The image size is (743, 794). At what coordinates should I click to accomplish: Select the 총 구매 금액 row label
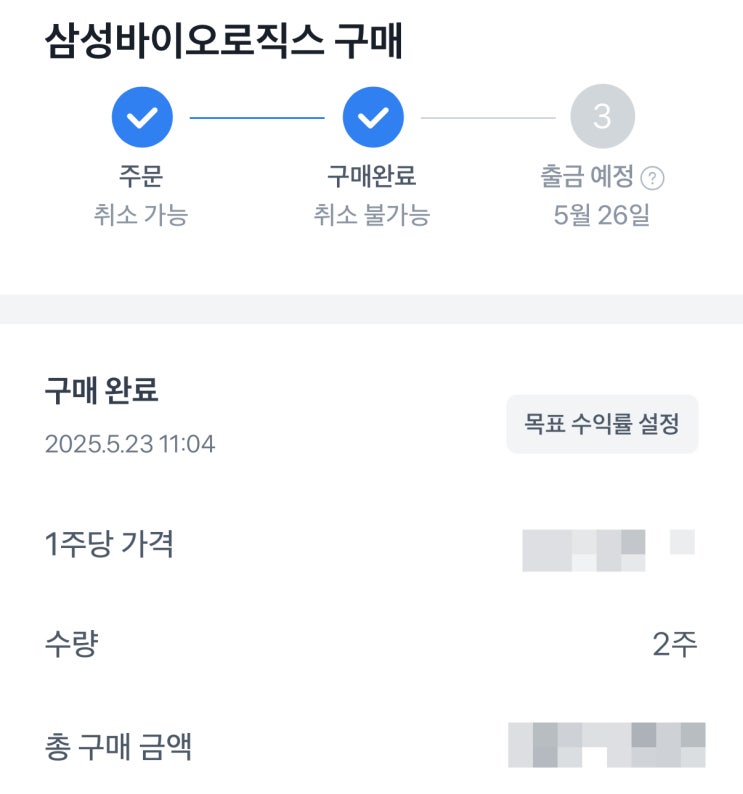119,746
